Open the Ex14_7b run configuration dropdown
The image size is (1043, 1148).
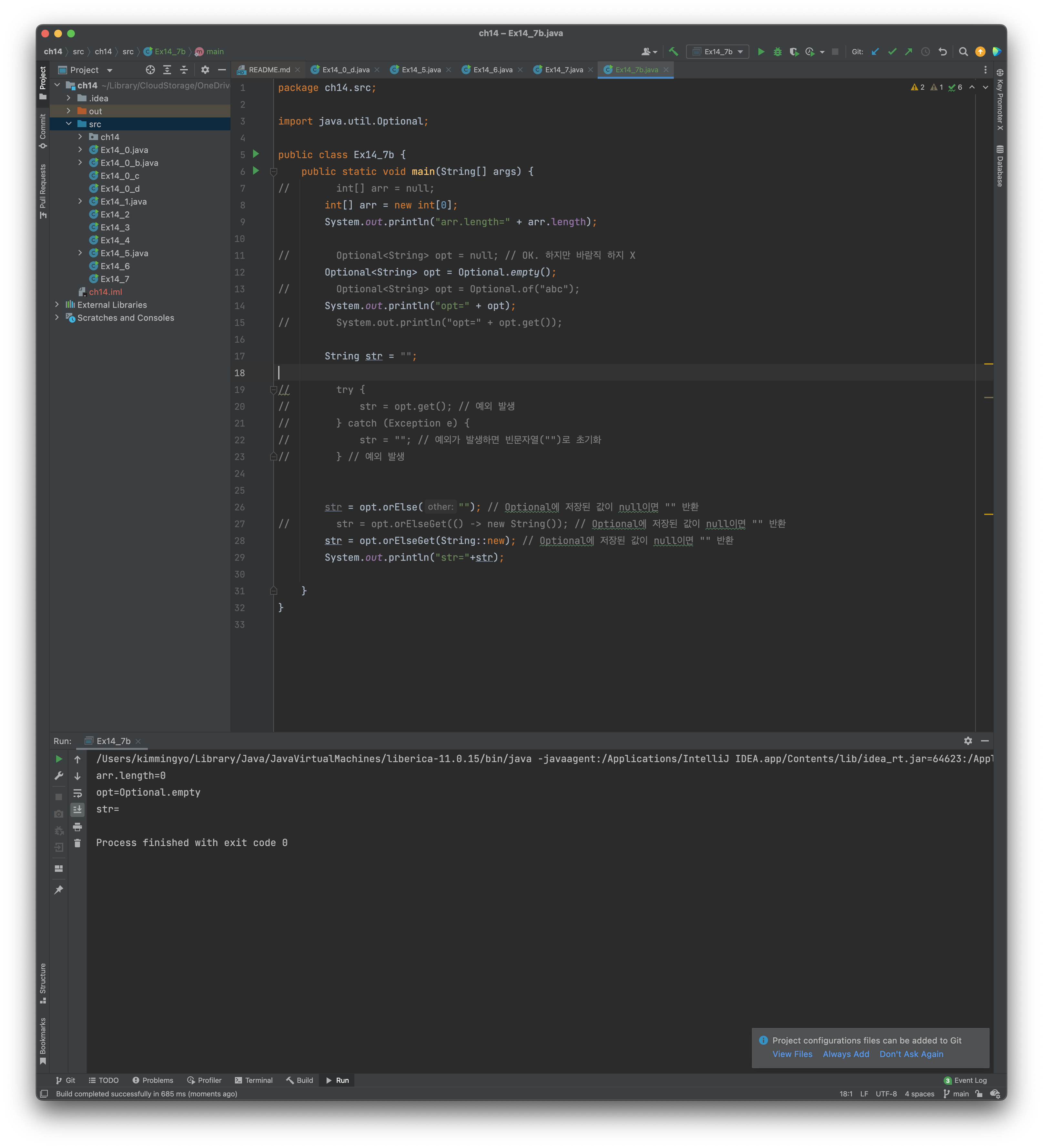click(x=718, y=52)
